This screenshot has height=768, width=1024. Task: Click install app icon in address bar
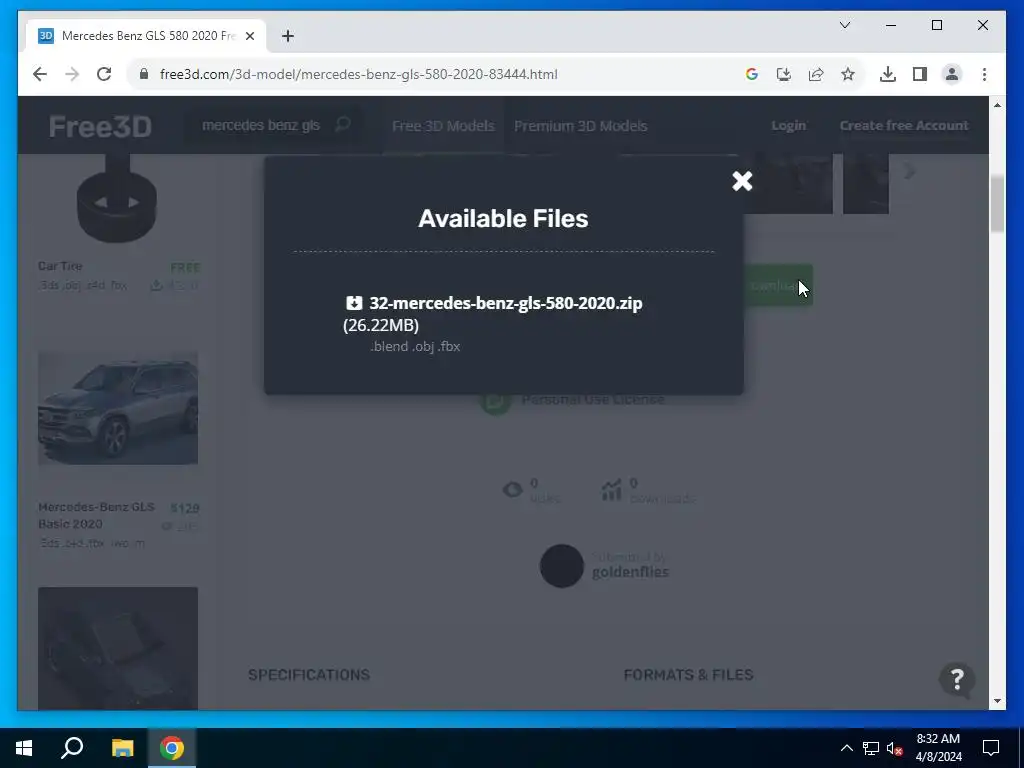[784, 74]
